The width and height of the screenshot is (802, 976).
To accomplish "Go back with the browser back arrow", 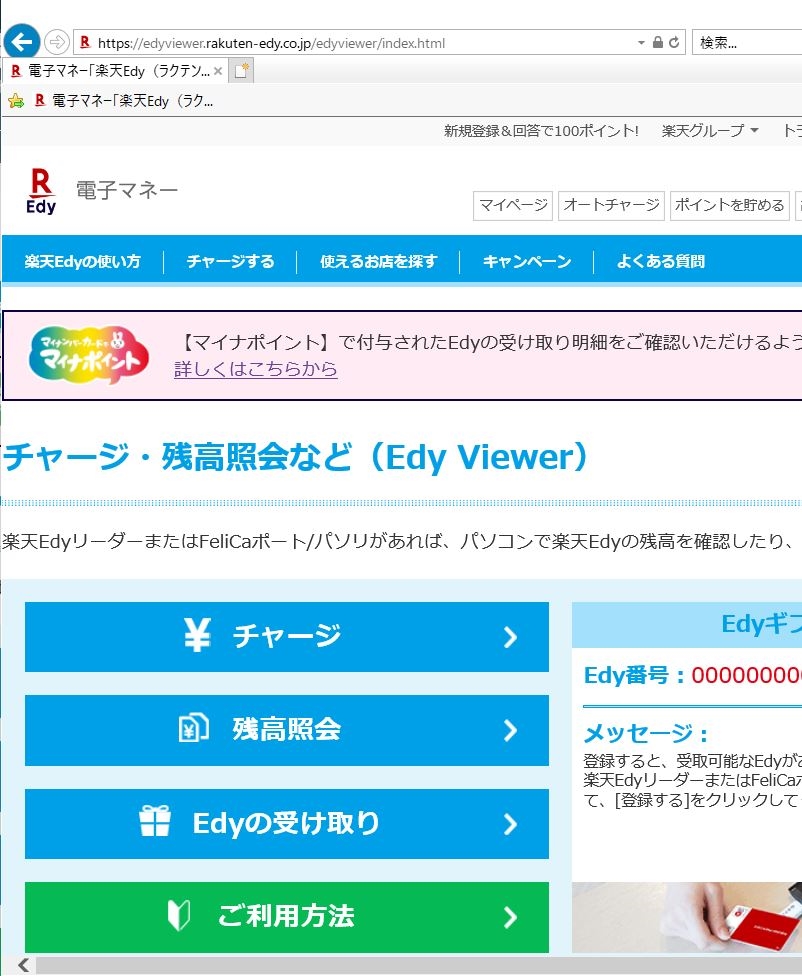I will pyautogui.click(x=22, y=42).
